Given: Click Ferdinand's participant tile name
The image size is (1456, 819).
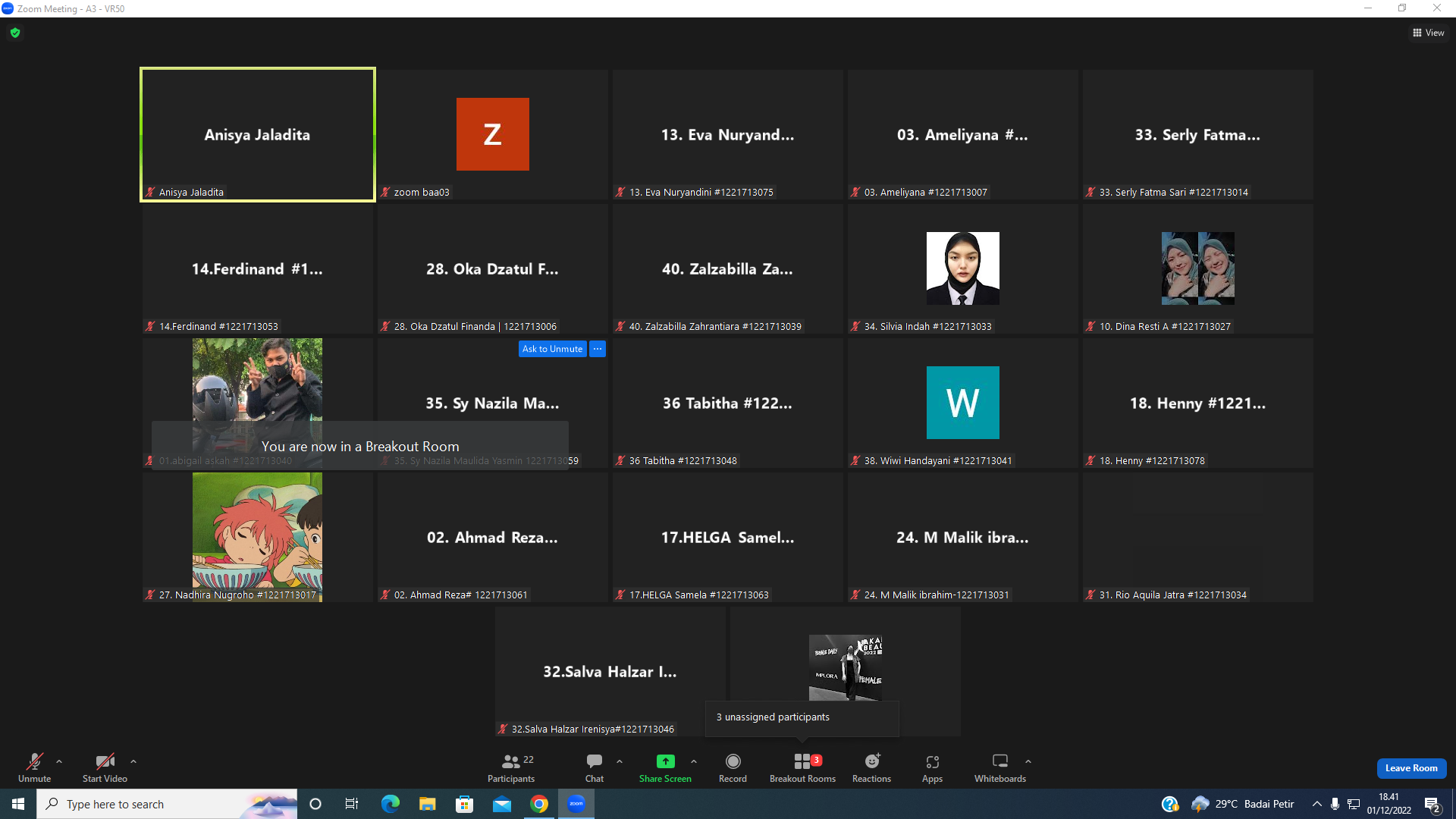Looking at the screenshot, I should [x=257, y=269].
